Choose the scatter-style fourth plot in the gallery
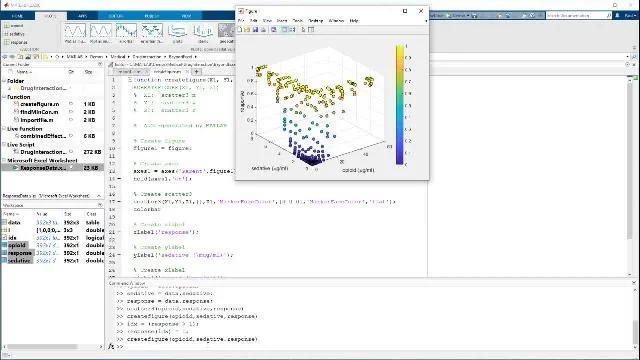Image resolution: width=640 pixels, height=360 pixels. coord(152,31)
